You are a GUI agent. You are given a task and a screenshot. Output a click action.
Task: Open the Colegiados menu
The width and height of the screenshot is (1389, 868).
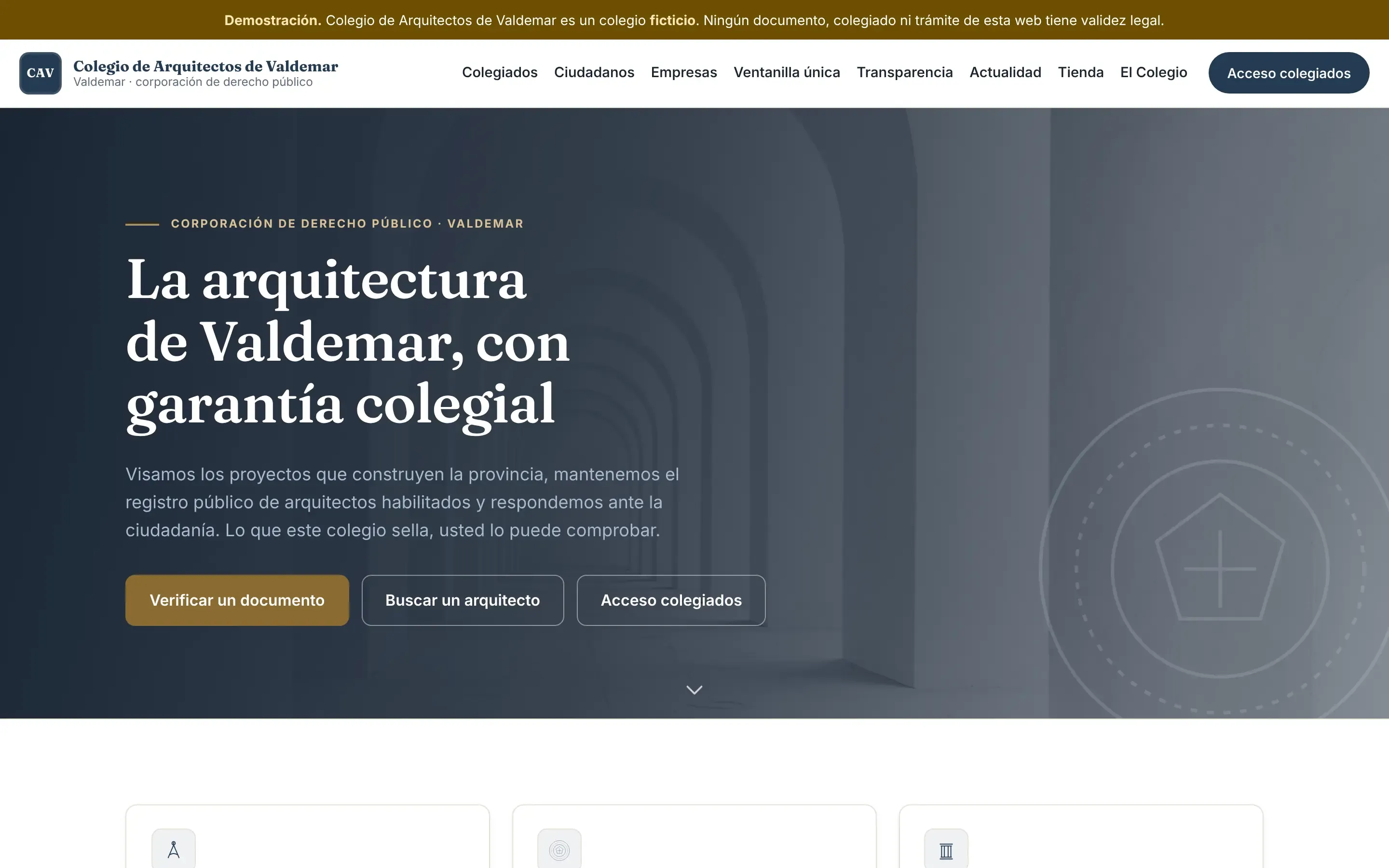pyautogui.click(x=499, y=72)
